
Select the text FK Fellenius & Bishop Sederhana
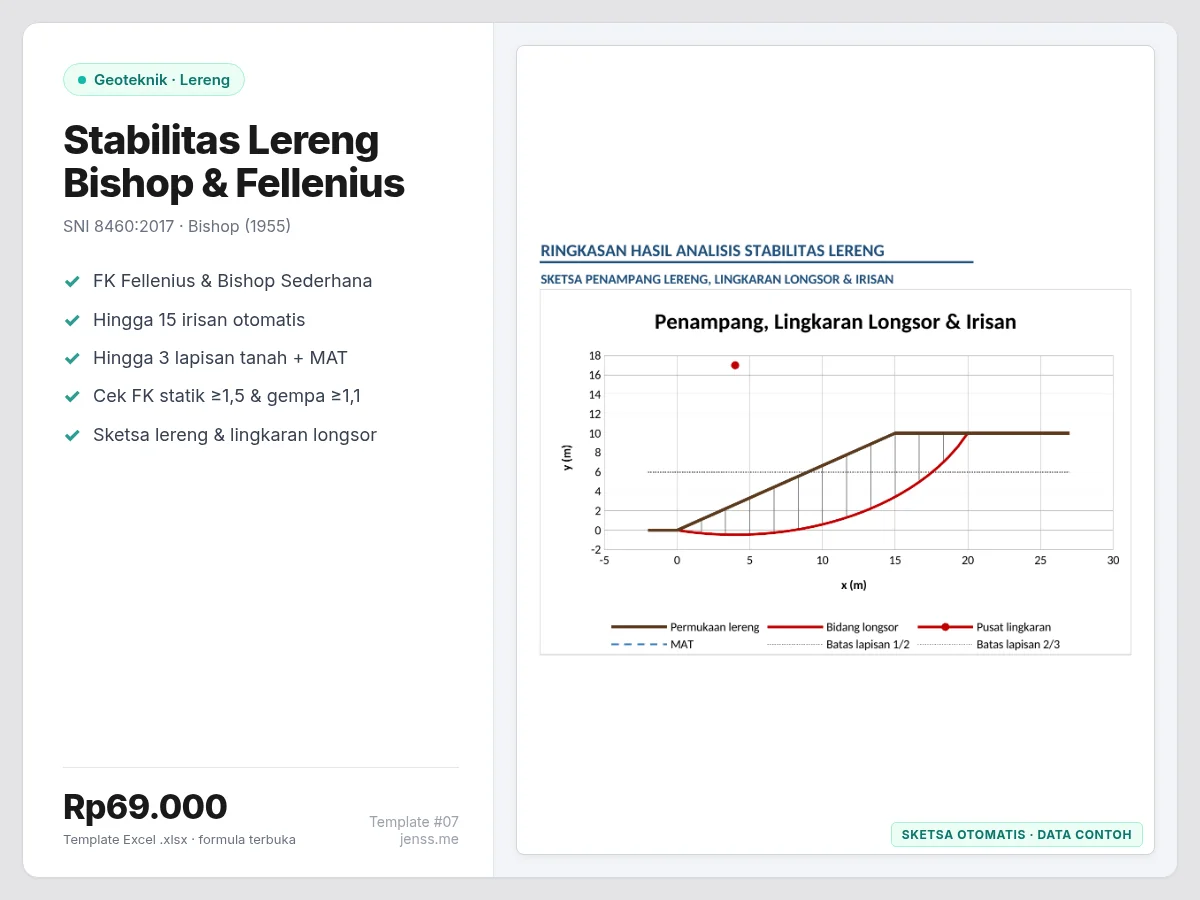click(x=233, y=281)
